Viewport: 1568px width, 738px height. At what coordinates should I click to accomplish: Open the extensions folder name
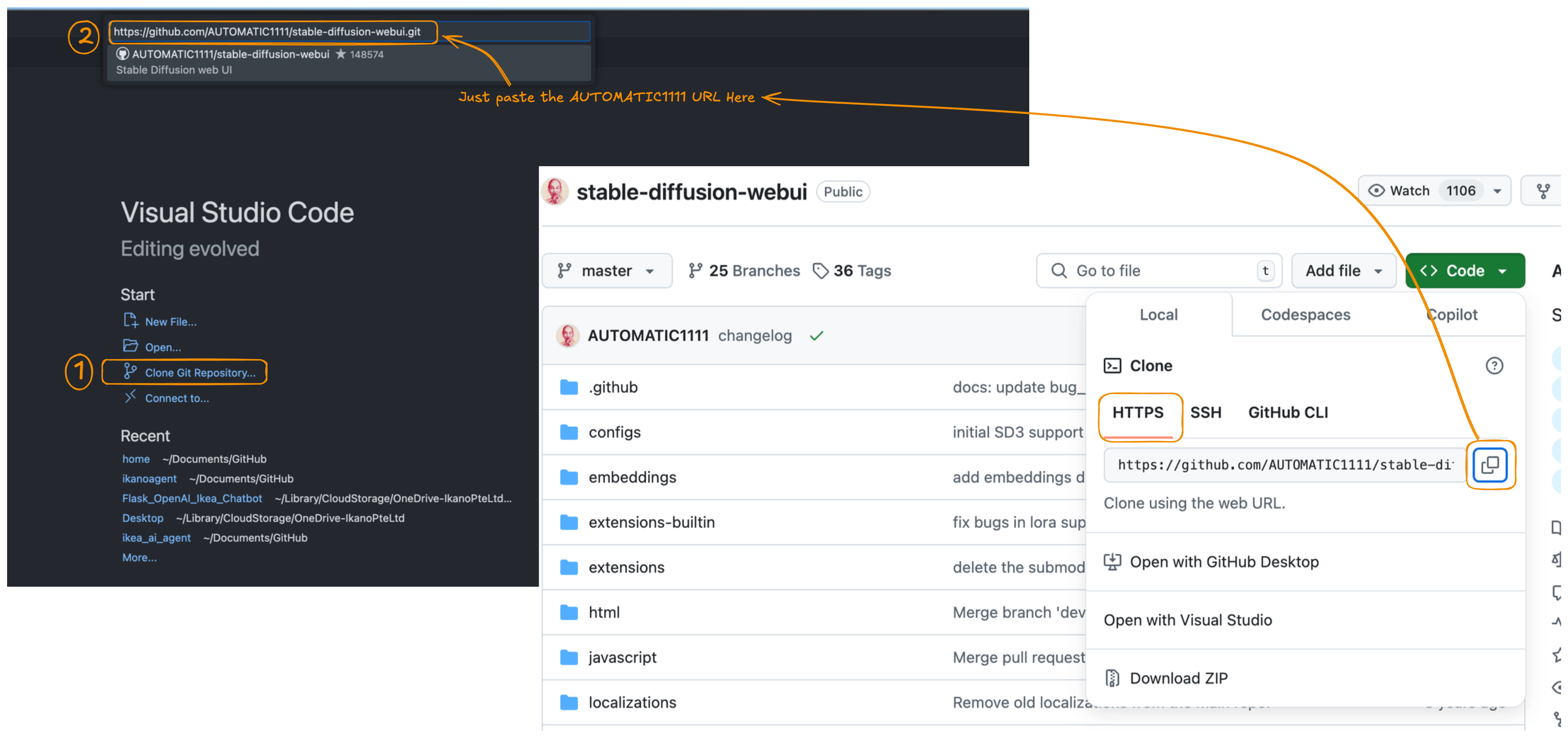(x=626, y=568)
